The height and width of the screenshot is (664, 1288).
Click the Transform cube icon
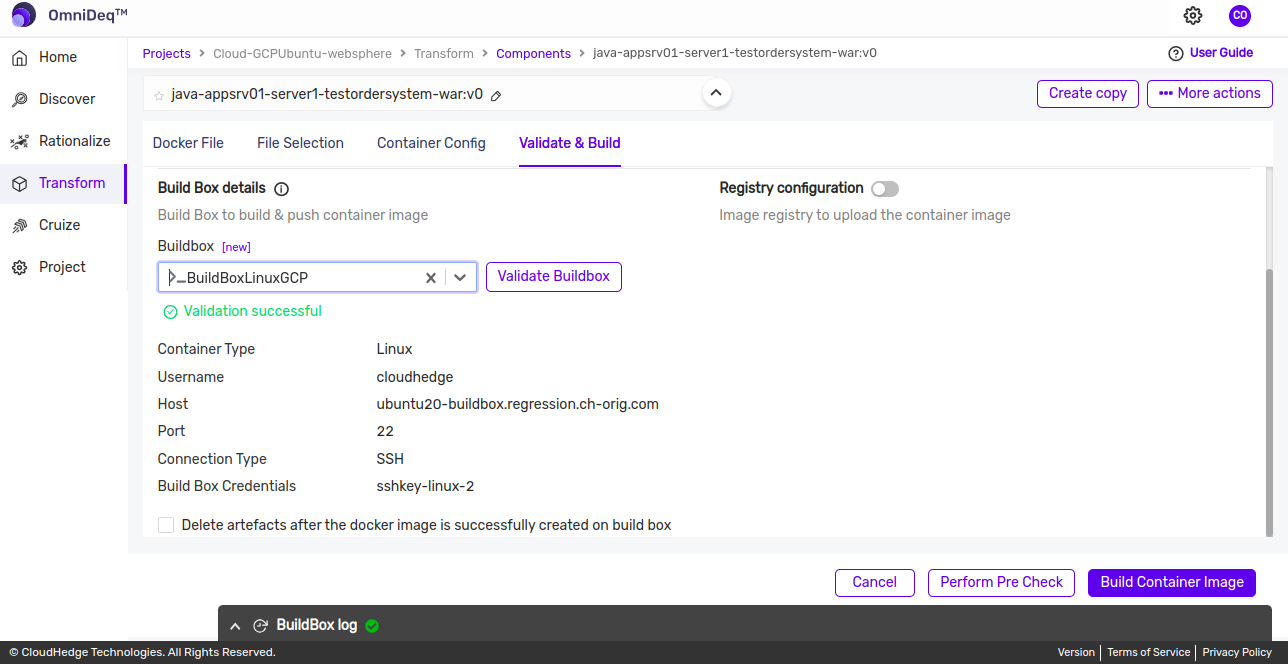tap(19, 184)
